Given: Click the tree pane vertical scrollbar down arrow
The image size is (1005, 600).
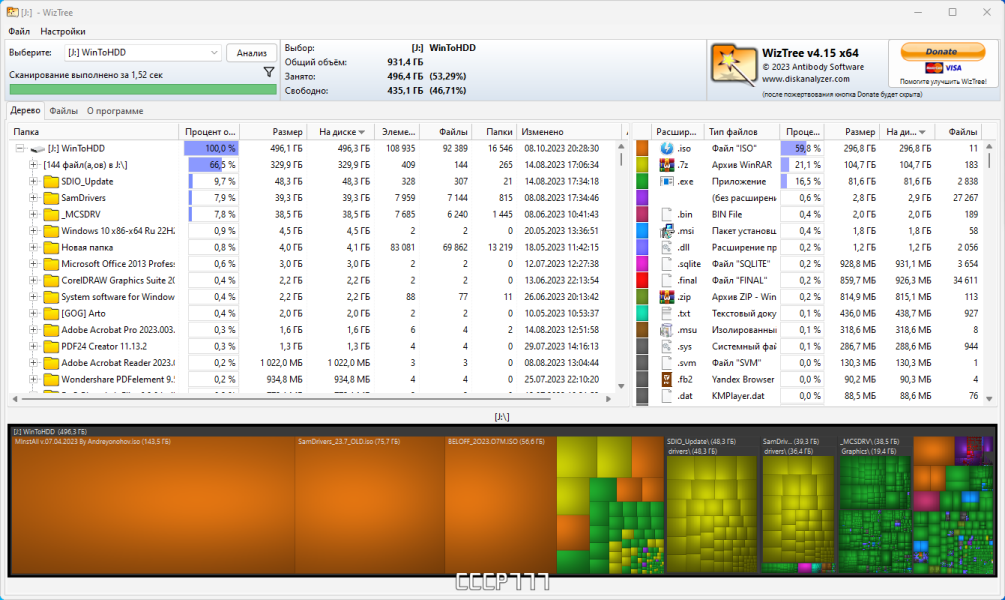Looking at the screenshot, I should pos(620,387).
